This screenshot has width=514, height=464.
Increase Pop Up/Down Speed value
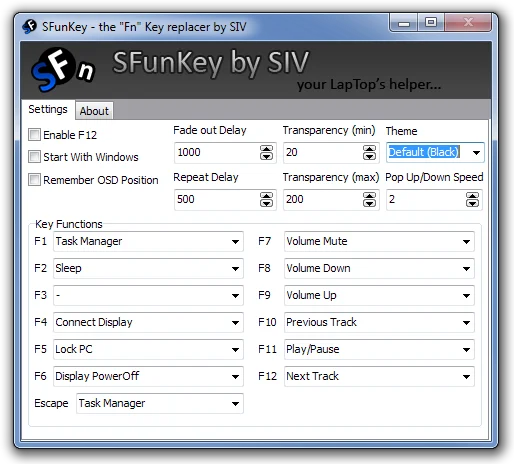coord(472,196)
